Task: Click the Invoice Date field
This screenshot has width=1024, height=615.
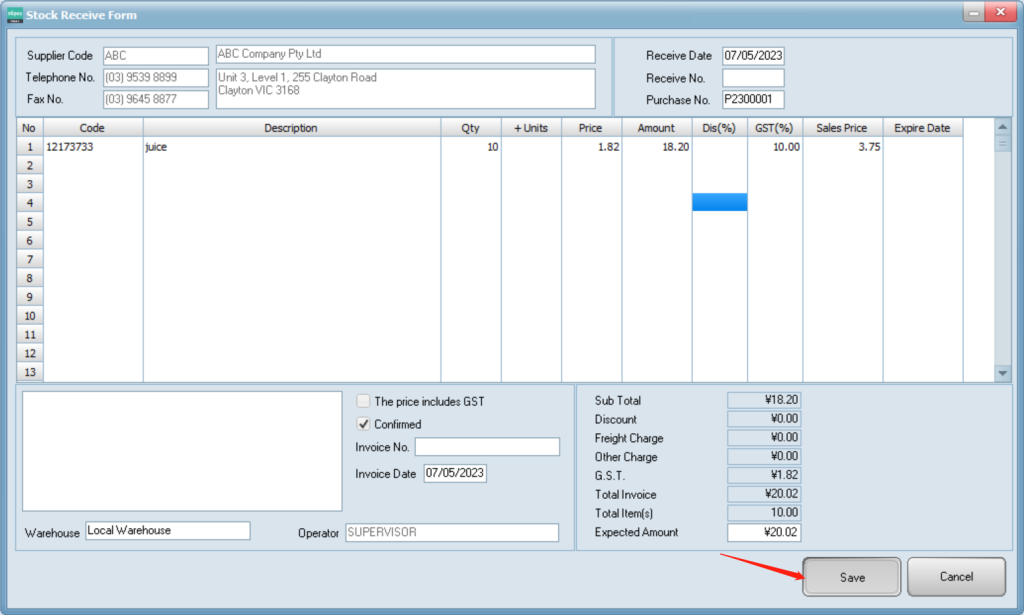Action: (x=455, y=474)
